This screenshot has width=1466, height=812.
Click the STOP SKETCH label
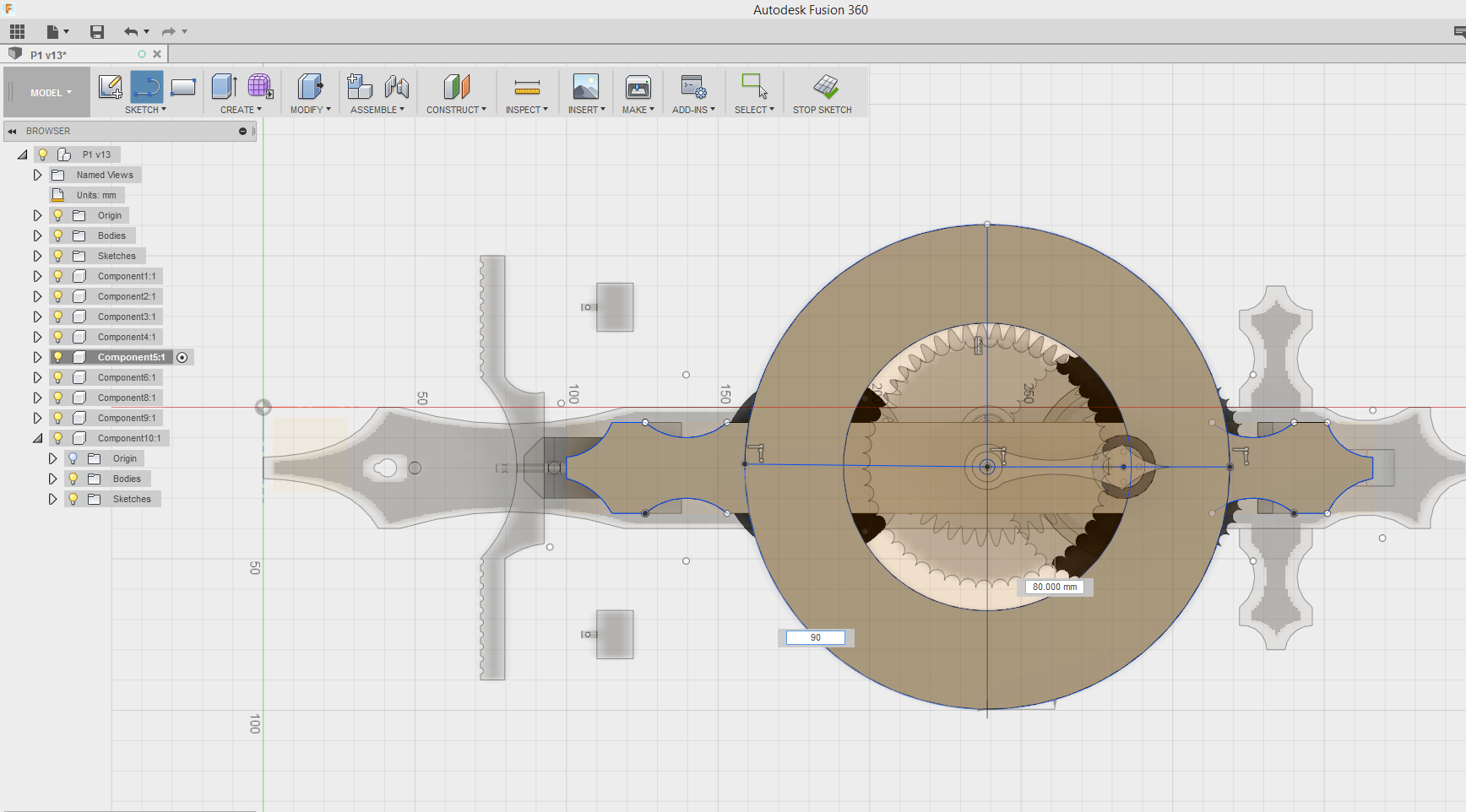coord(823,110)
